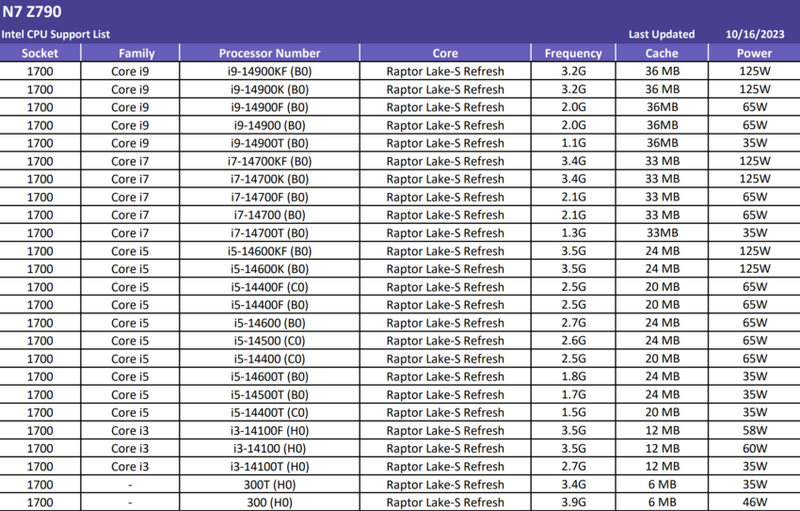Select the i5-14500 (C0) cell
800x511 pixels.
[269, 341]
